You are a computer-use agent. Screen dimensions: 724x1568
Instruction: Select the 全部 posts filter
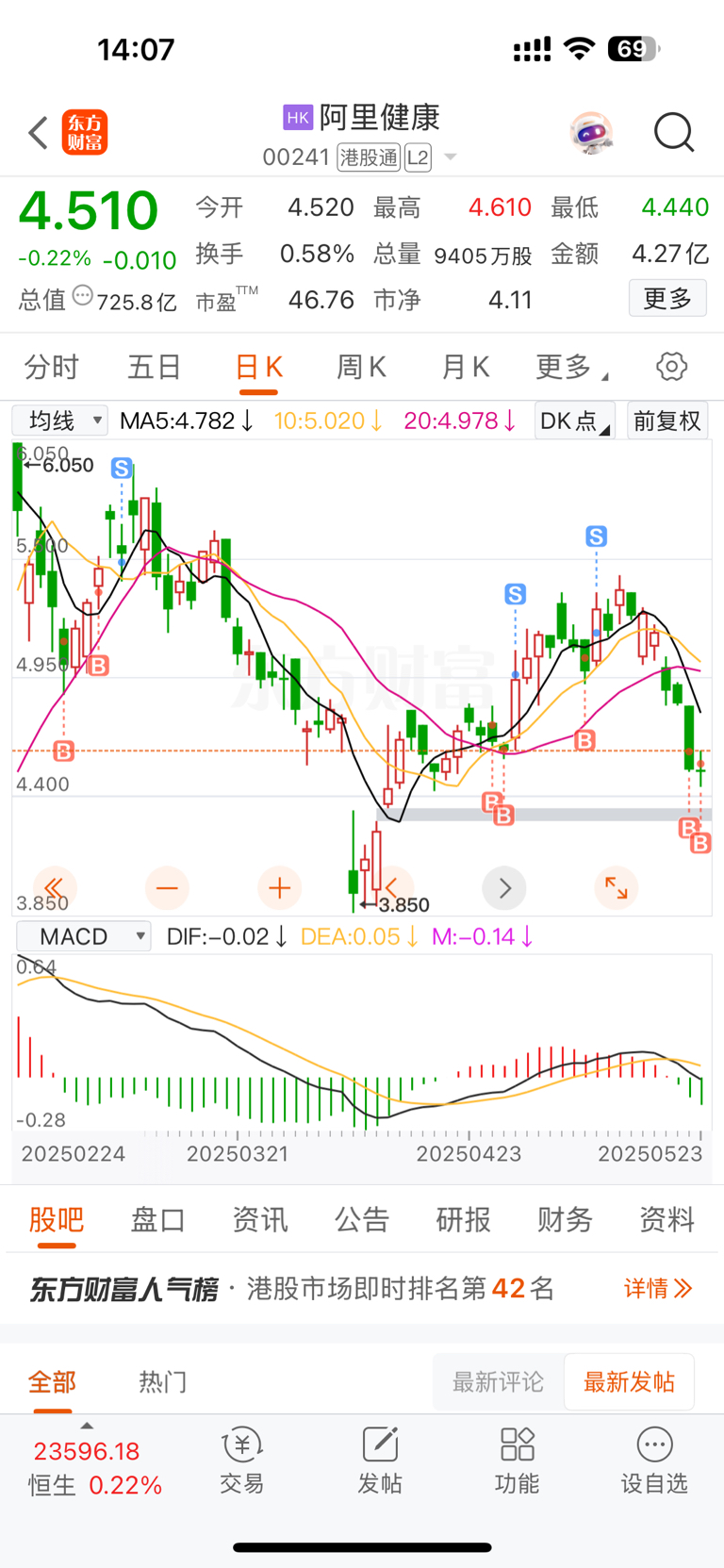click(x=52, y=1382)
